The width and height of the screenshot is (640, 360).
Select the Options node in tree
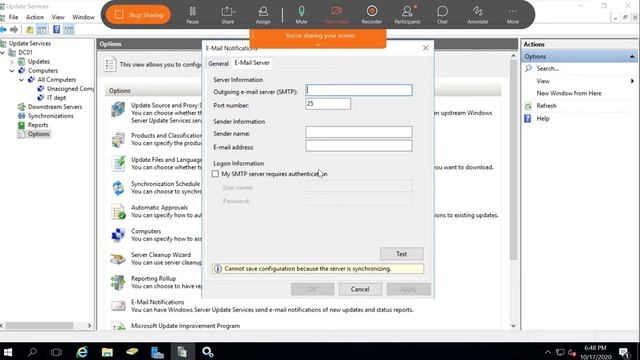pos(38,134)
